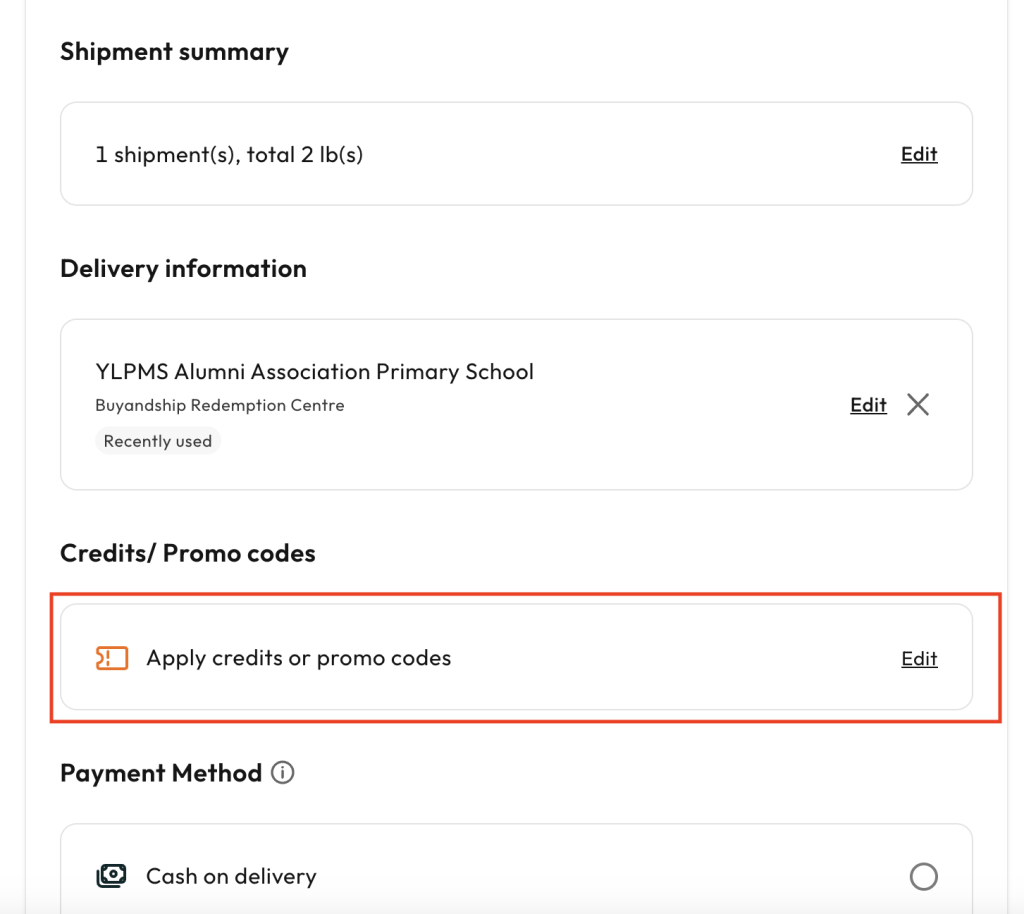1024x914 pixels.
Task: Click the 'Apply credits or promo codes' text
Action: point(298,658)
